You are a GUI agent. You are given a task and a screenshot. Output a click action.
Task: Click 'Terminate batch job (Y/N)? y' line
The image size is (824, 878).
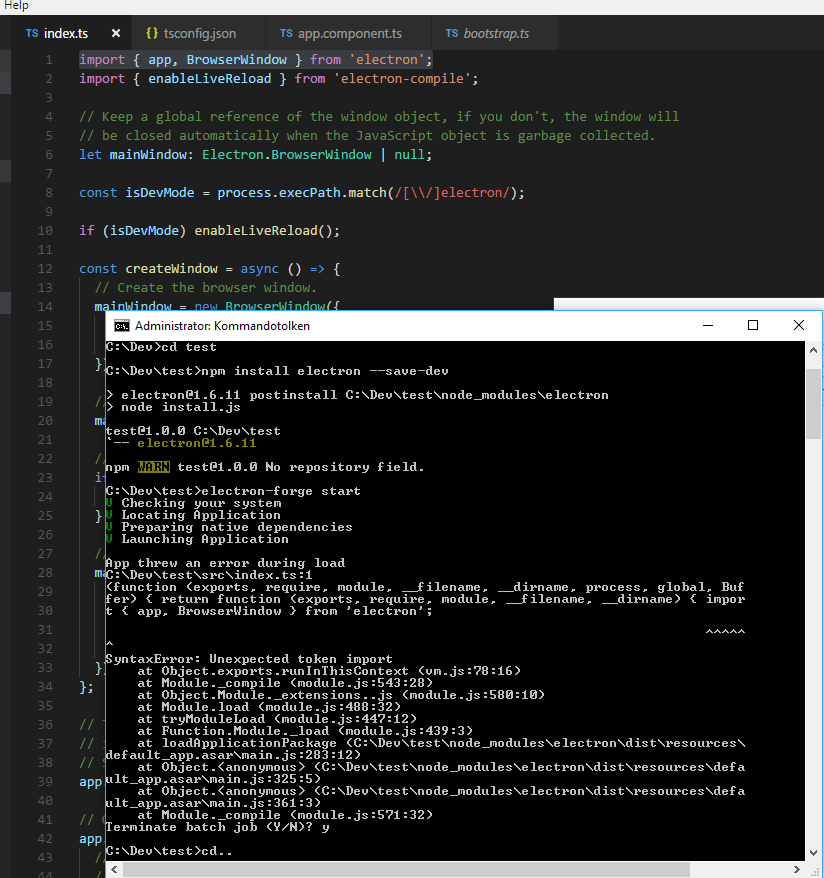217,827
